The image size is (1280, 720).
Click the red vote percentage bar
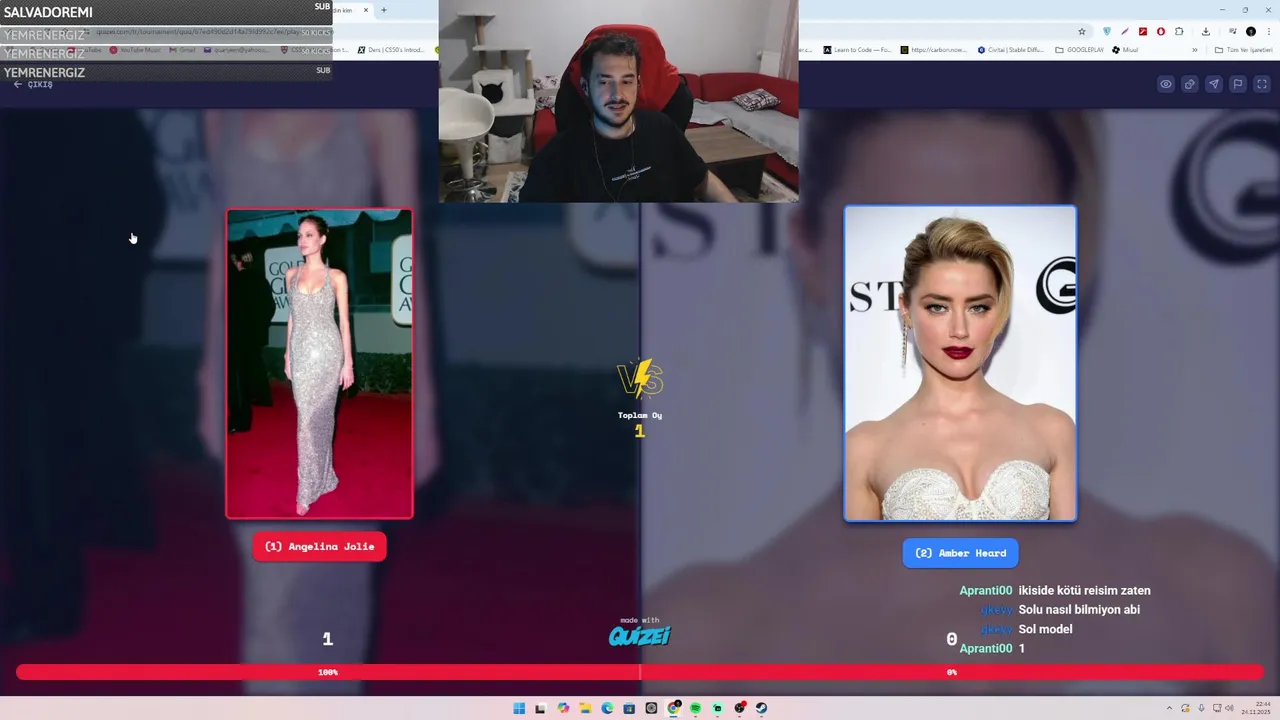pos(640,672)
